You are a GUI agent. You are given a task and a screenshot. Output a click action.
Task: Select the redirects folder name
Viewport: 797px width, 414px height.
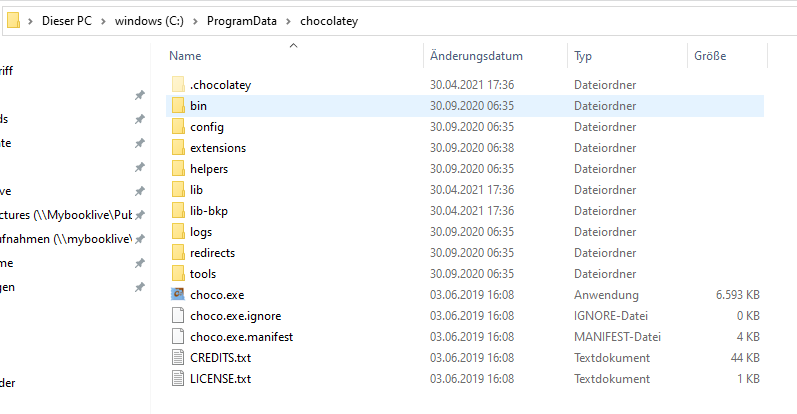pyautogui.click(x=212, y=253)
